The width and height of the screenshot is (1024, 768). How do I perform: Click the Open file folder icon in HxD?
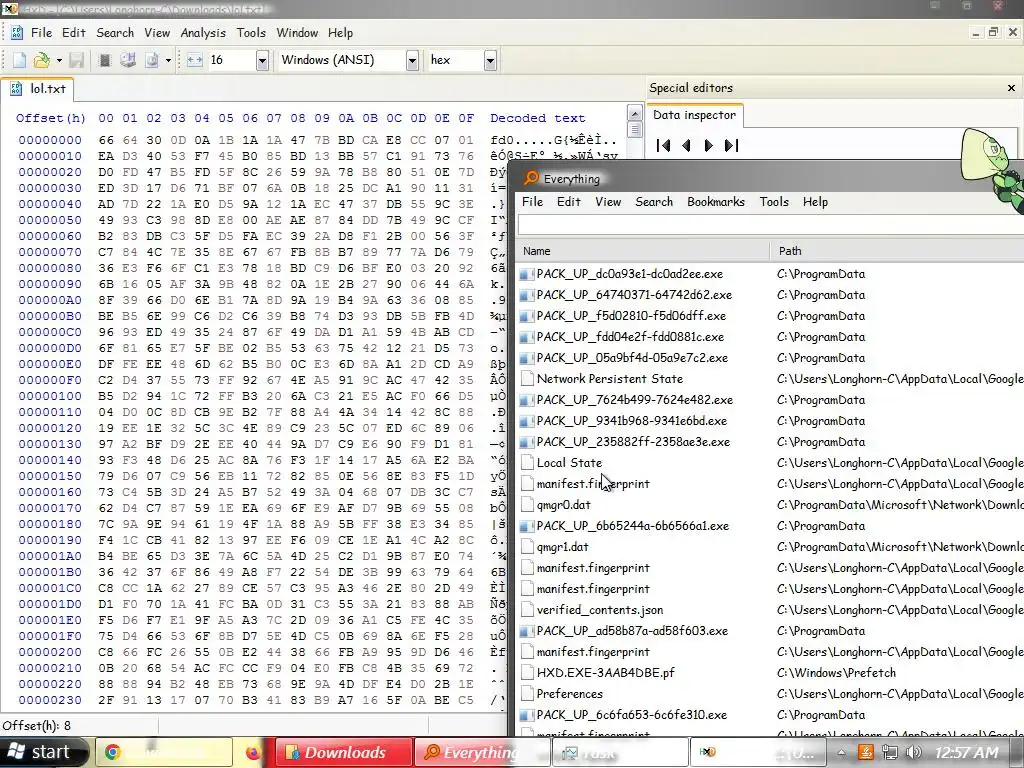click(x=41, y=60)
